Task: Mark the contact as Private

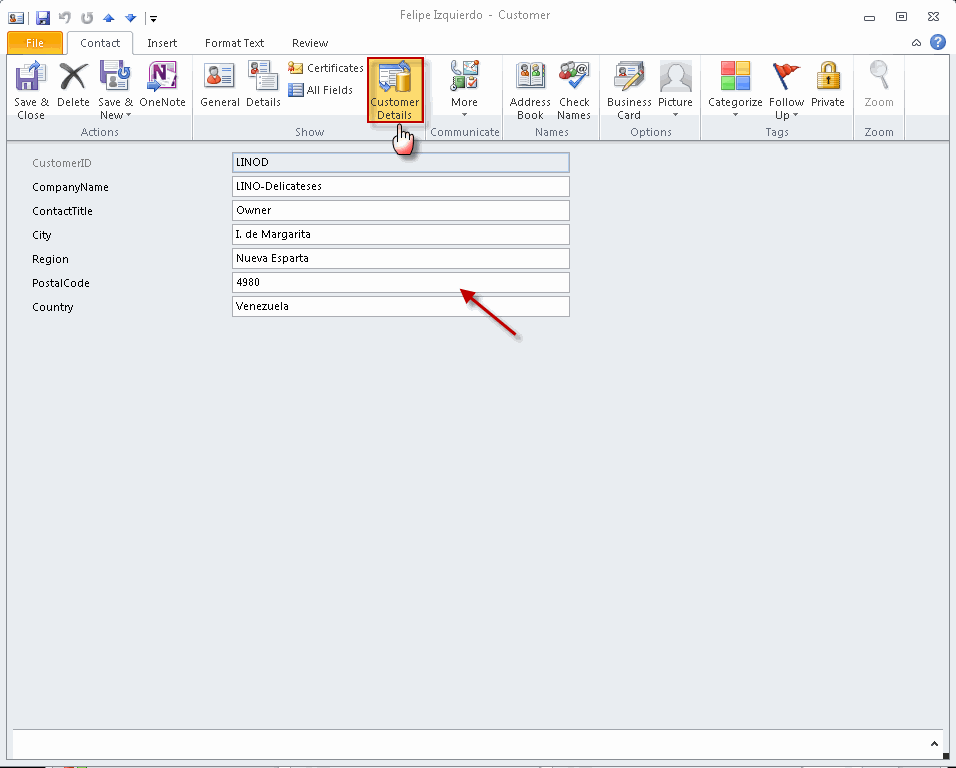Action: (827, 88)
